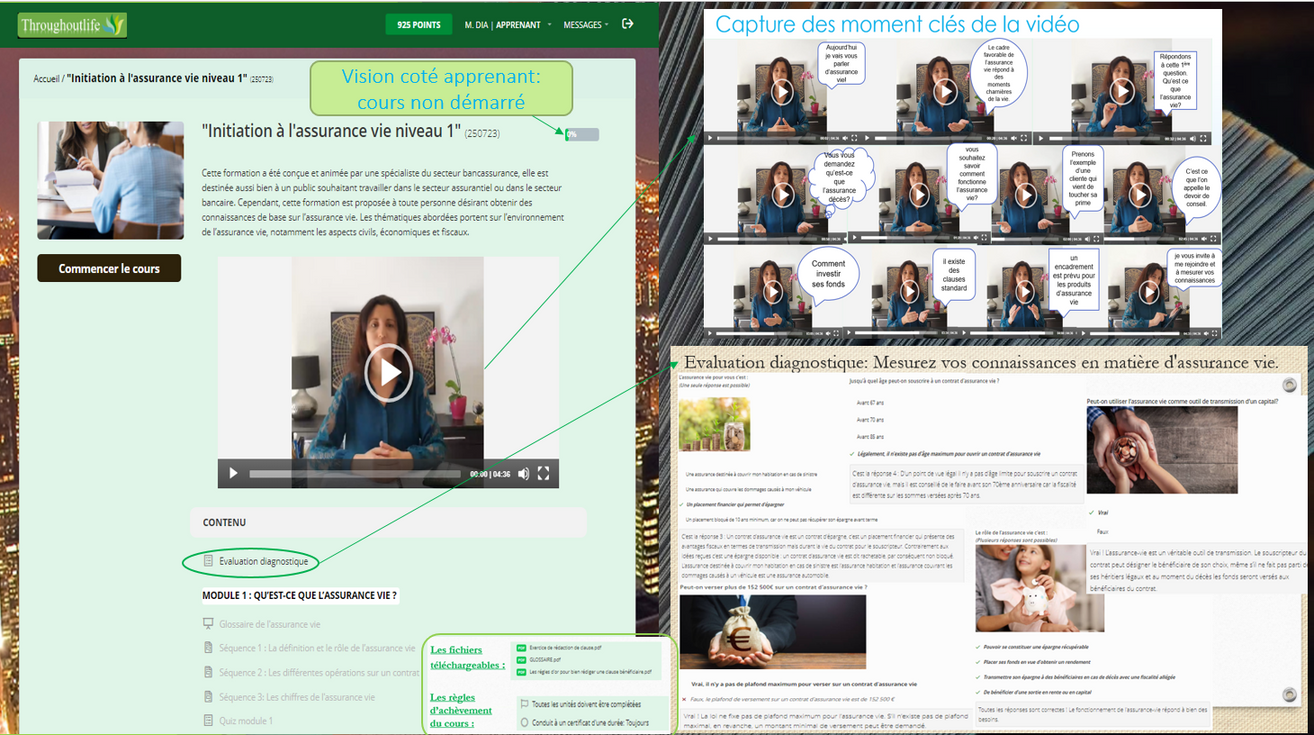Click the main video's seek progress bar
Screen dimensions: 1314x735
355,474
